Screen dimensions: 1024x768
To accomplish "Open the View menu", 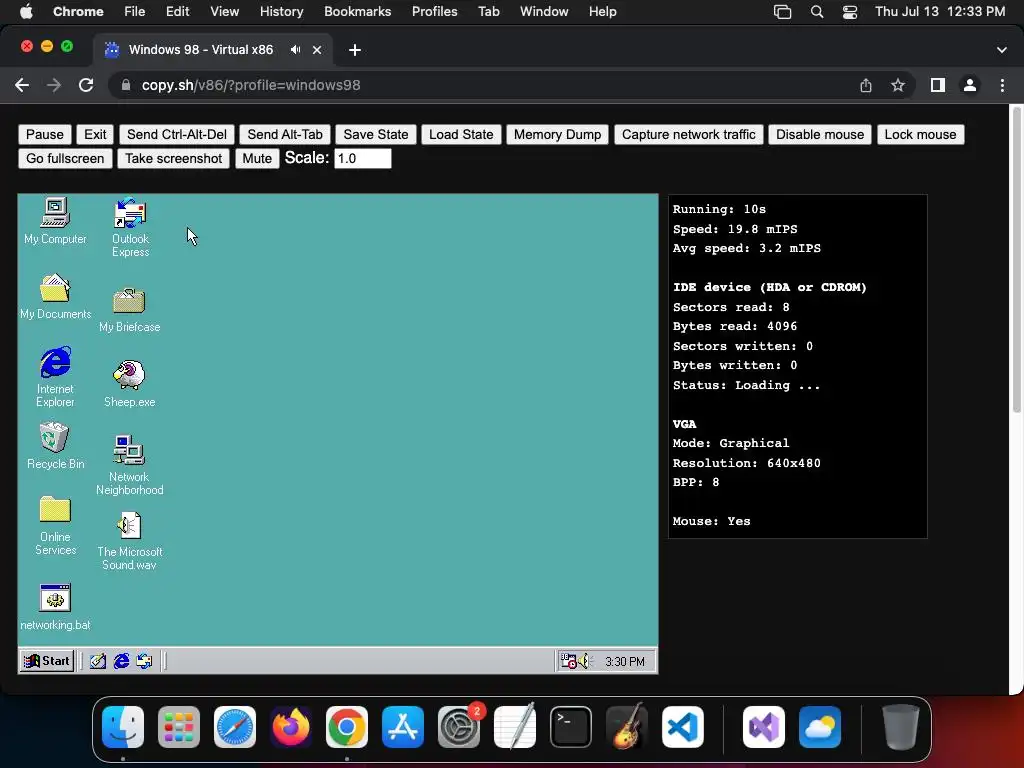I will coord(224,12).
